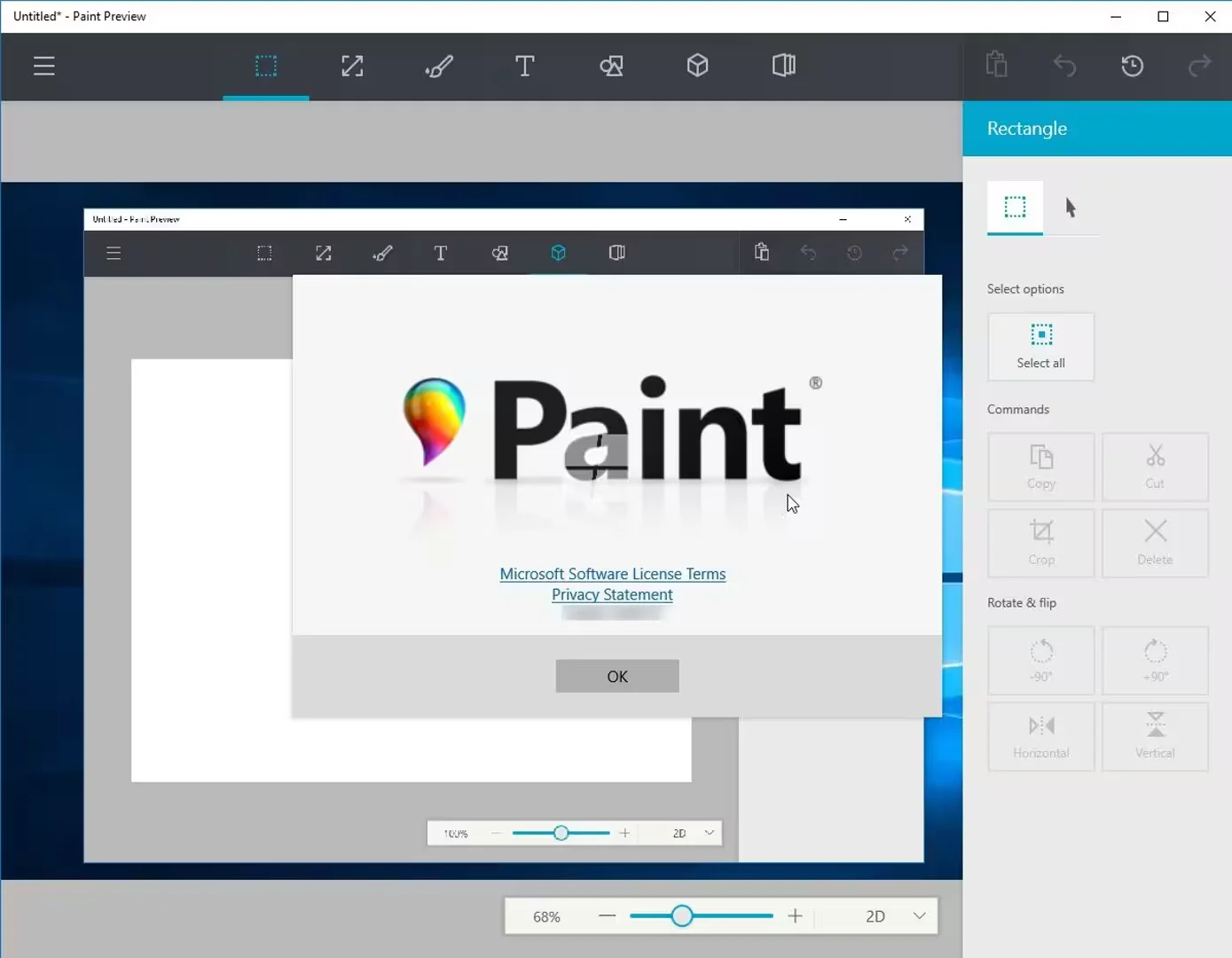
Task: Click the Paste clipboard icon
Action: coord(997,66)
